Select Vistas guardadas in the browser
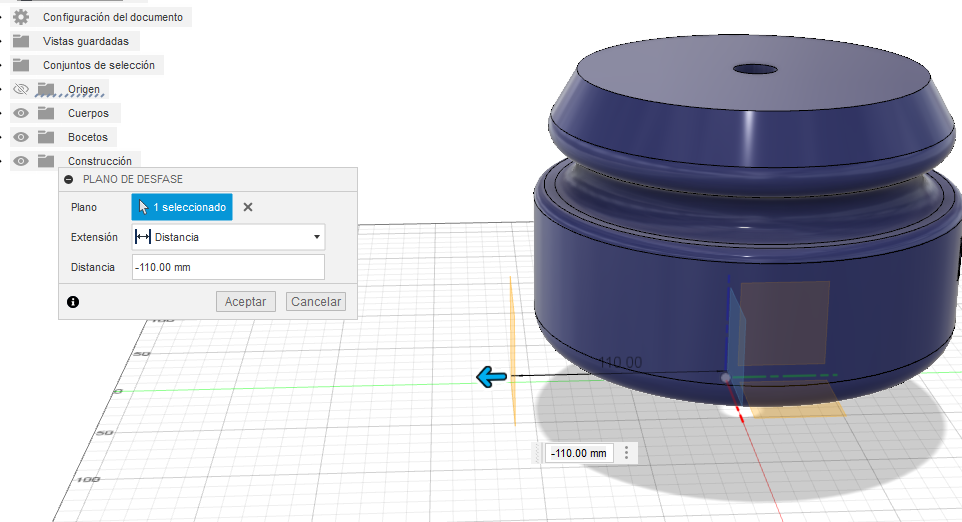The height and width of the screenshot is (522, 962). click(86, 41)
